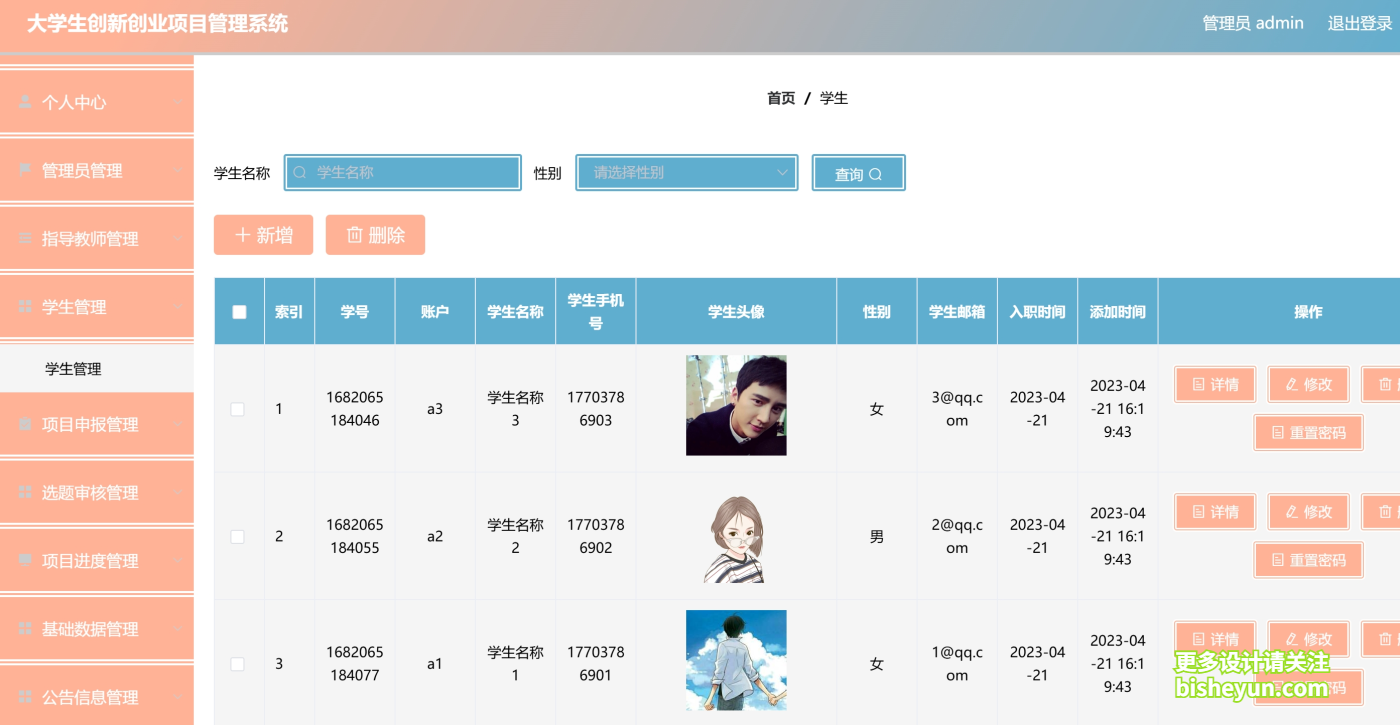Click the trash icon on 删除 button

tap(354, 235)
